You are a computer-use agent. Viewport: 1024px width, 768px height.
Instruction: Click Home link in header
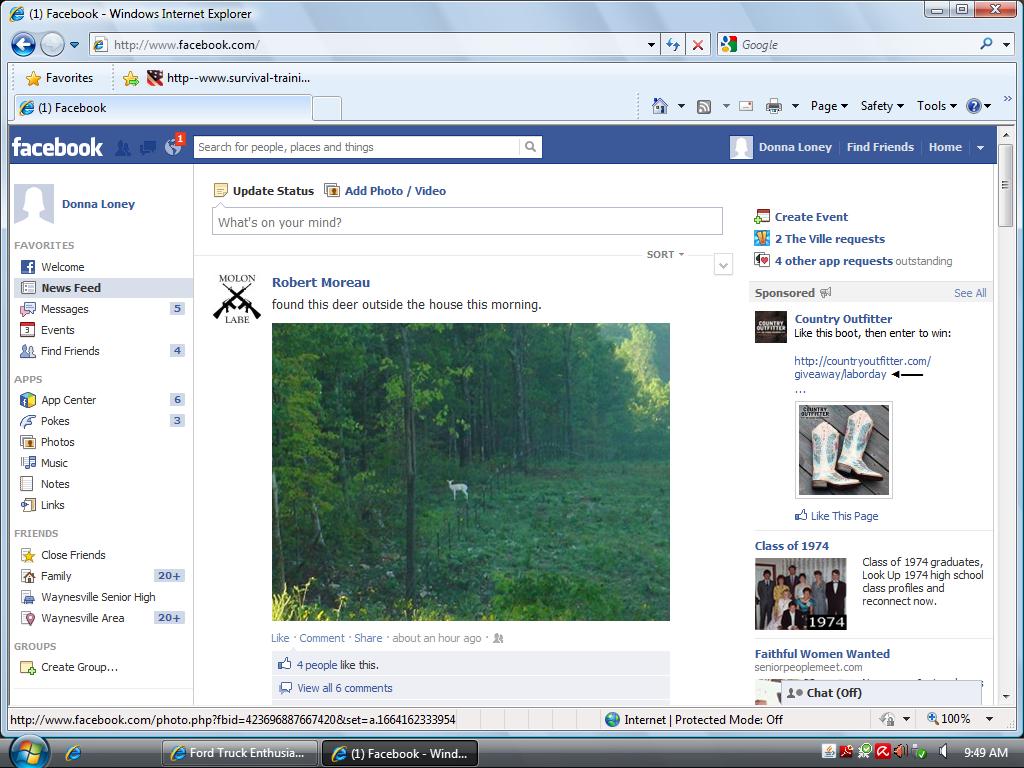(x=945, y=147)
